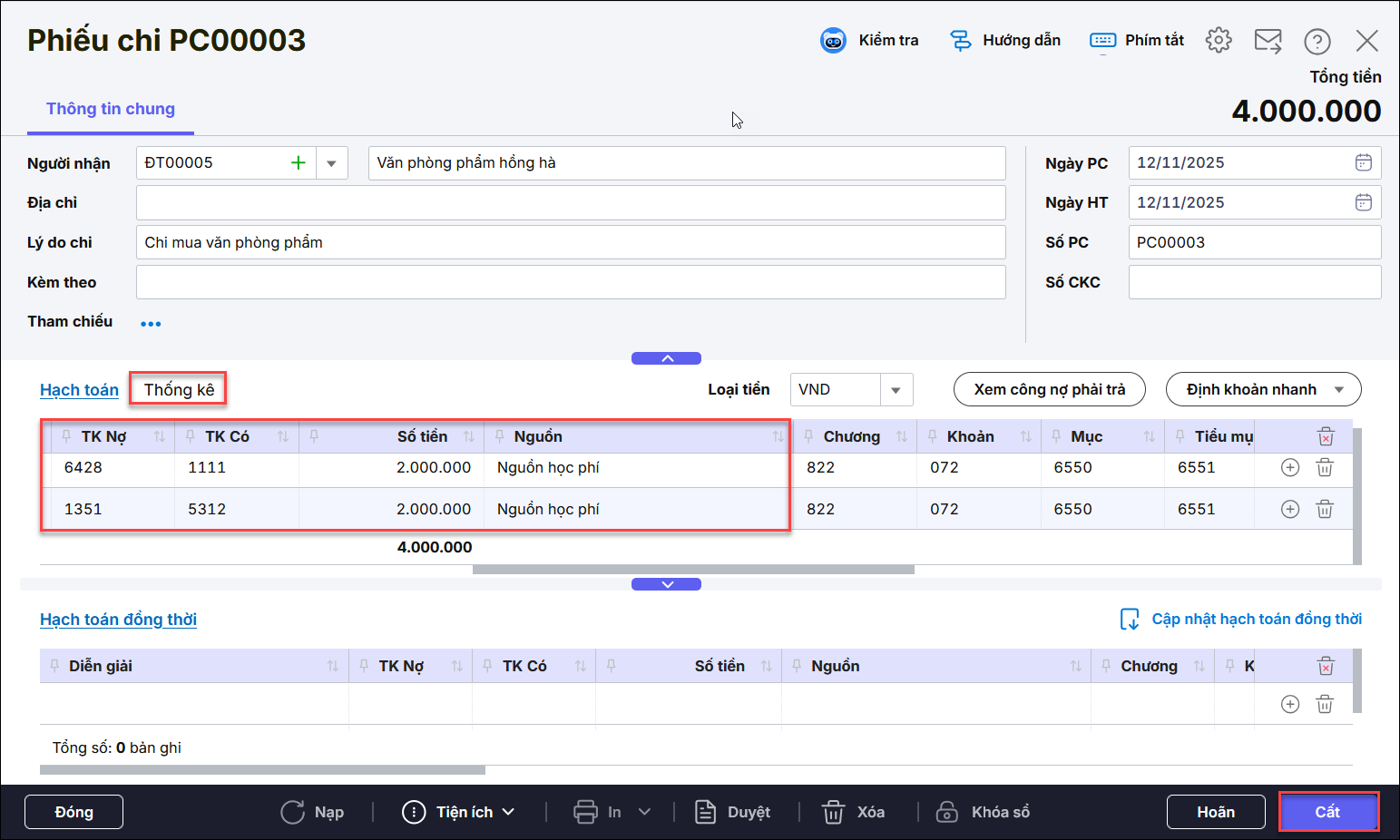This screenshot has height=840, width=1400.
Task: Click the Lý do chi text field
Action: (x=570, y=243)
